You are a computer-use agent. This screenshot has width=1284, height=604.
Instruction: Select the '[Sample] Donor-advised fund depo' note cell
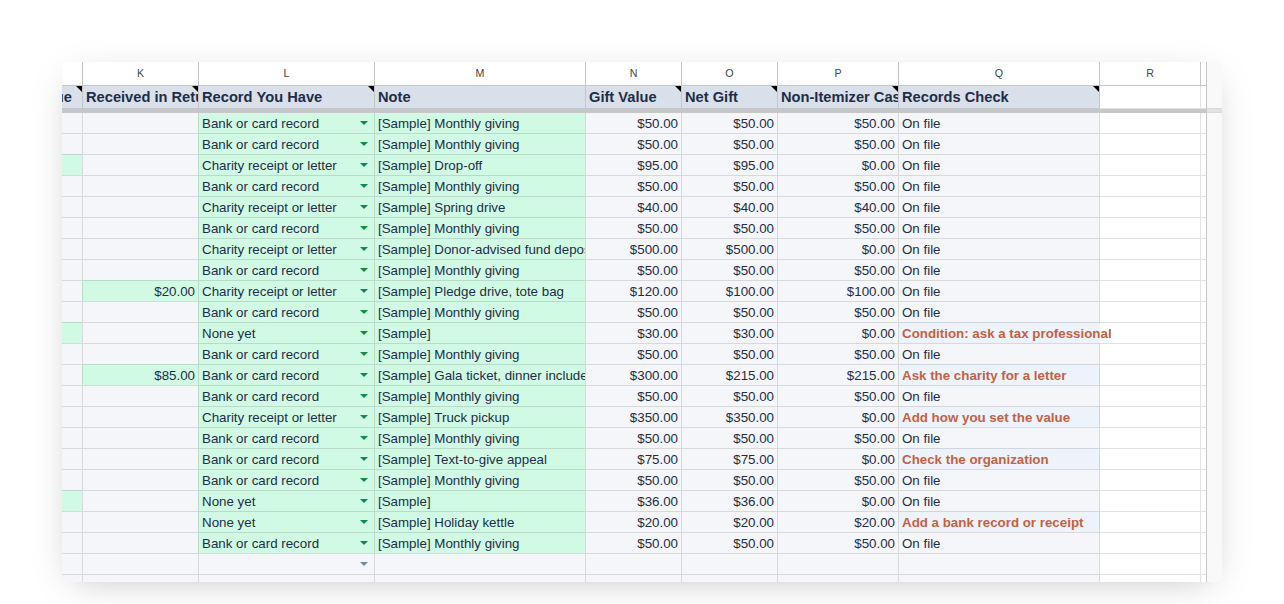coord(480,250)
